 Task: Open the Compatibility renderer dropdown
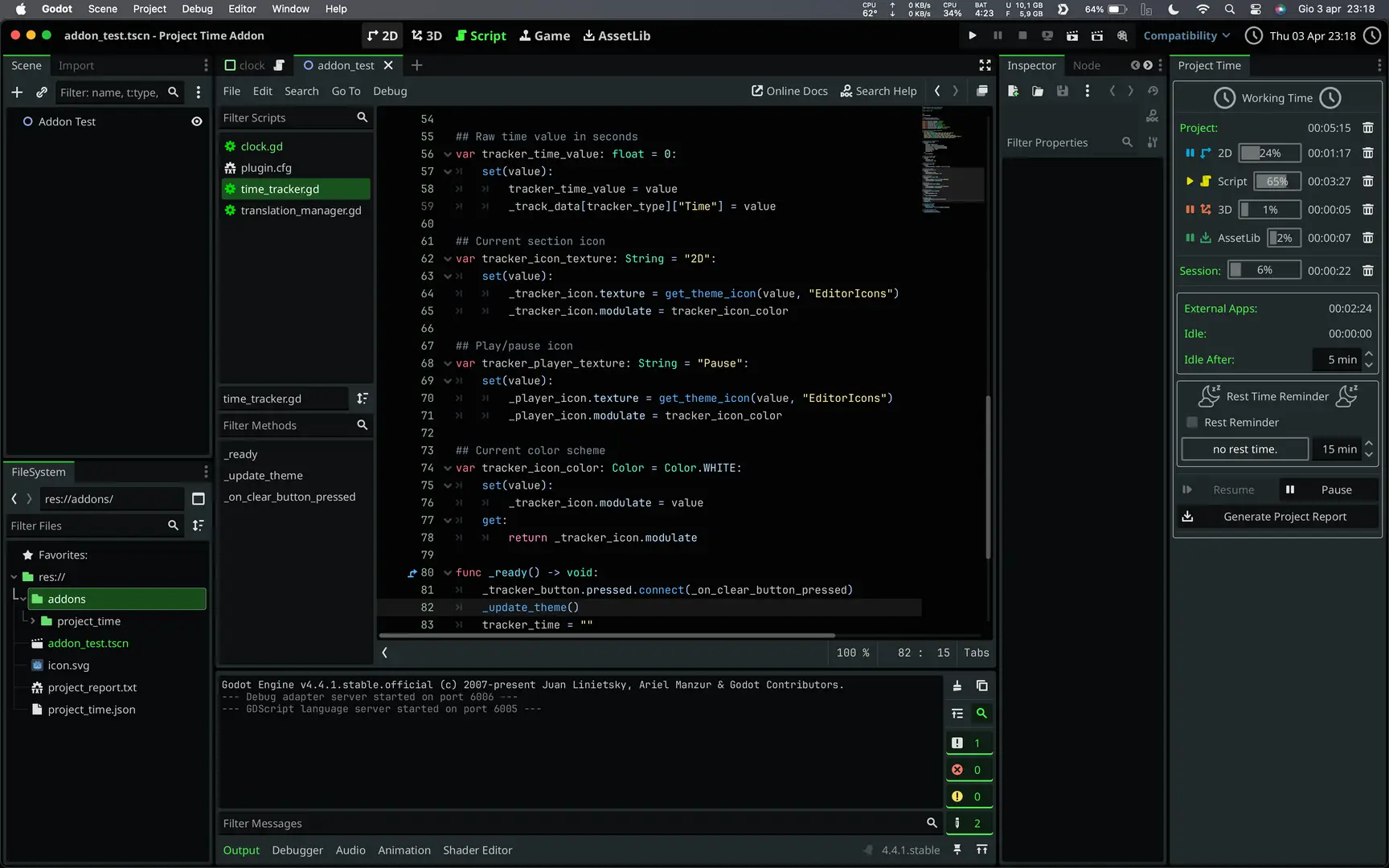(x=1186, y=35)
